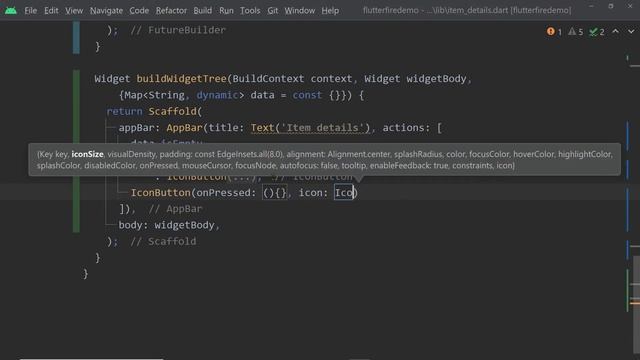
Task: Click the green typo check indicator showing 2
Action: coord(597,31)
